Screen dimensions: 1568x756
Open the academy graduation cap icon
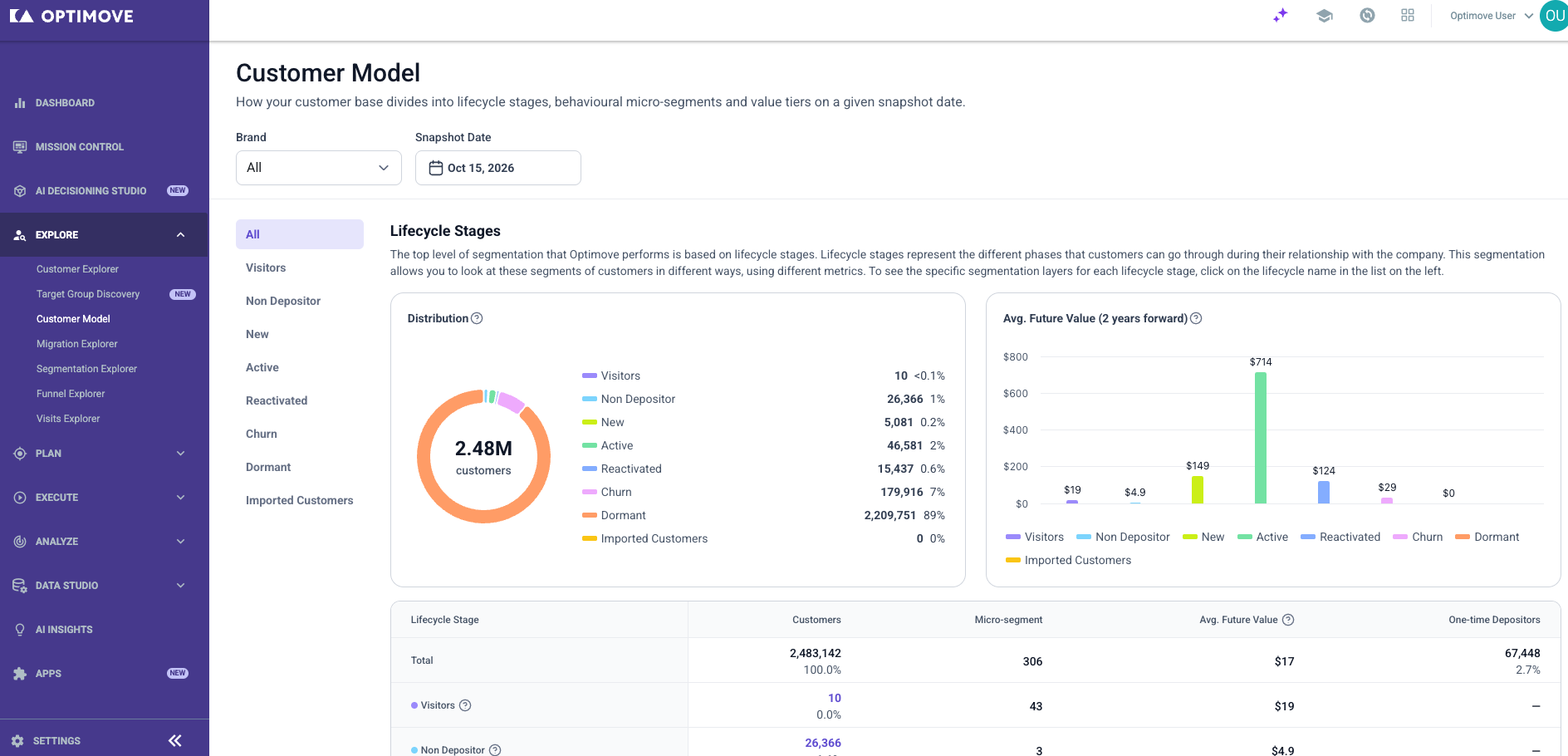tap(1325, 15)
